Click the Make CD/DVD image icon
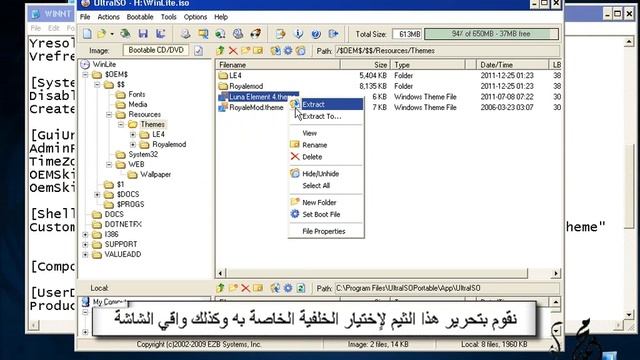 point(186,34)
